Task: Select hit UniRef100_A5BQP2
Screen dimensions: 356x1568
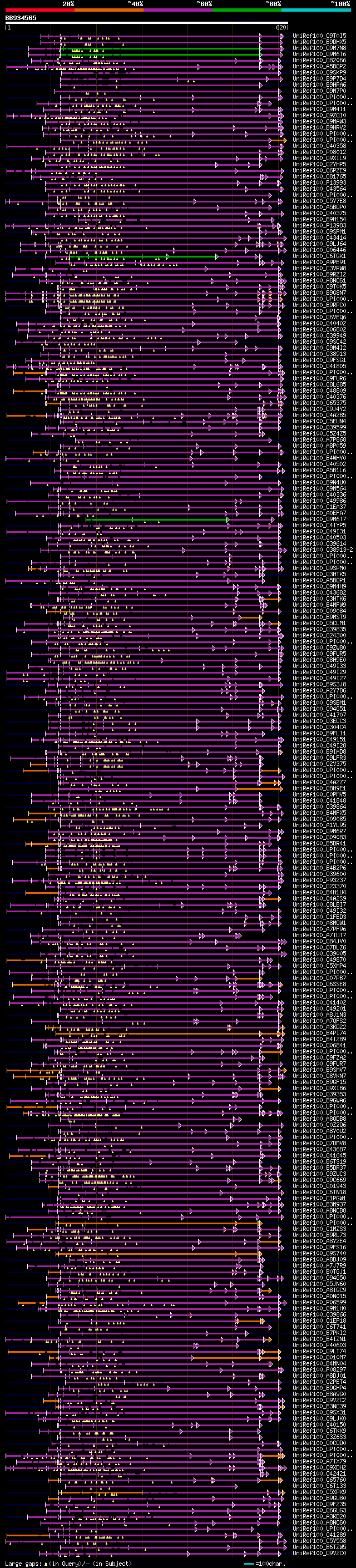Action: click(319, 66)
